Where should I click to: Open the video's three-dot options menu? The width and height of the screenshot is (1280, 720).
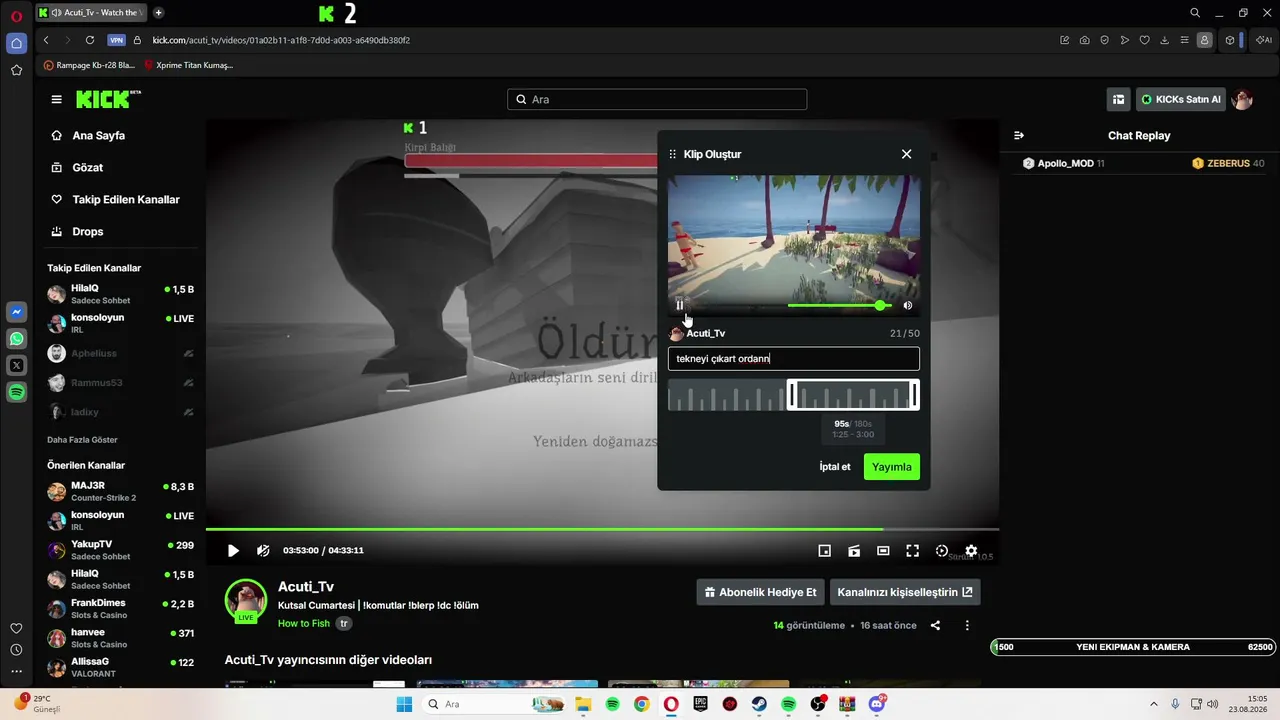tap(967, 625)
